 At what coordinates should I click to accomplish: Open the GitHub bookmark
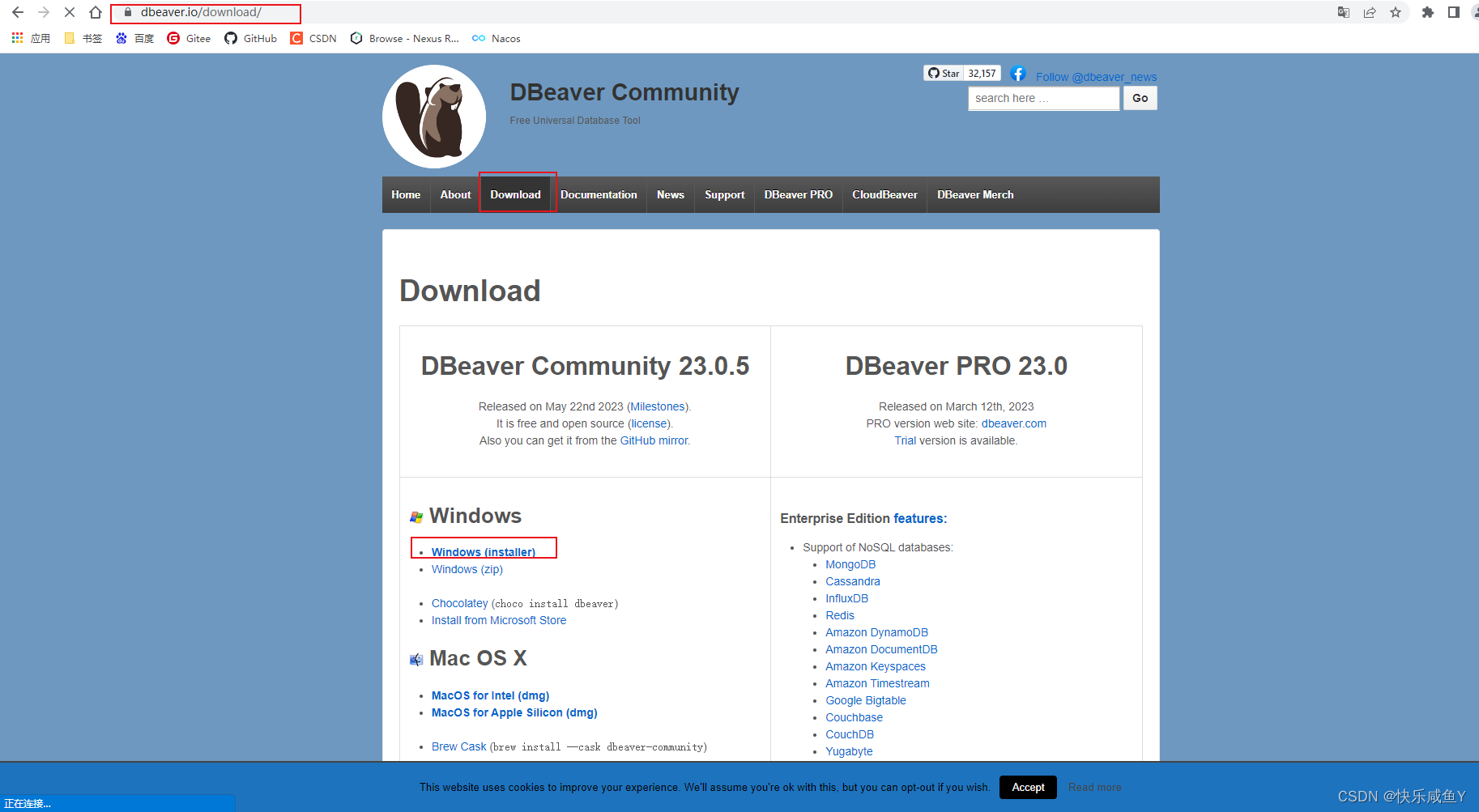[251, 38]
